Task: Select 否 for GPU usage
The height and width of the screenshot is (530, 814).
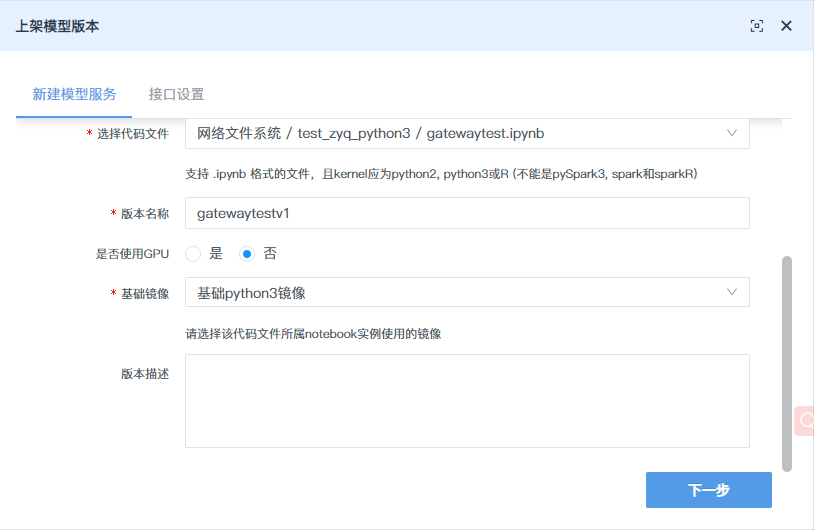Action: (x=247, y=254)
